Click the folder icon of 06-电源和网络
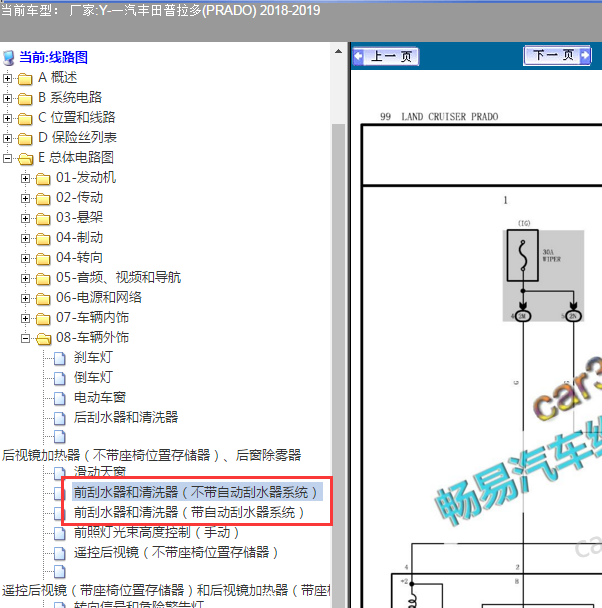Viewport: 602px width, 608px height. (43, 299)
